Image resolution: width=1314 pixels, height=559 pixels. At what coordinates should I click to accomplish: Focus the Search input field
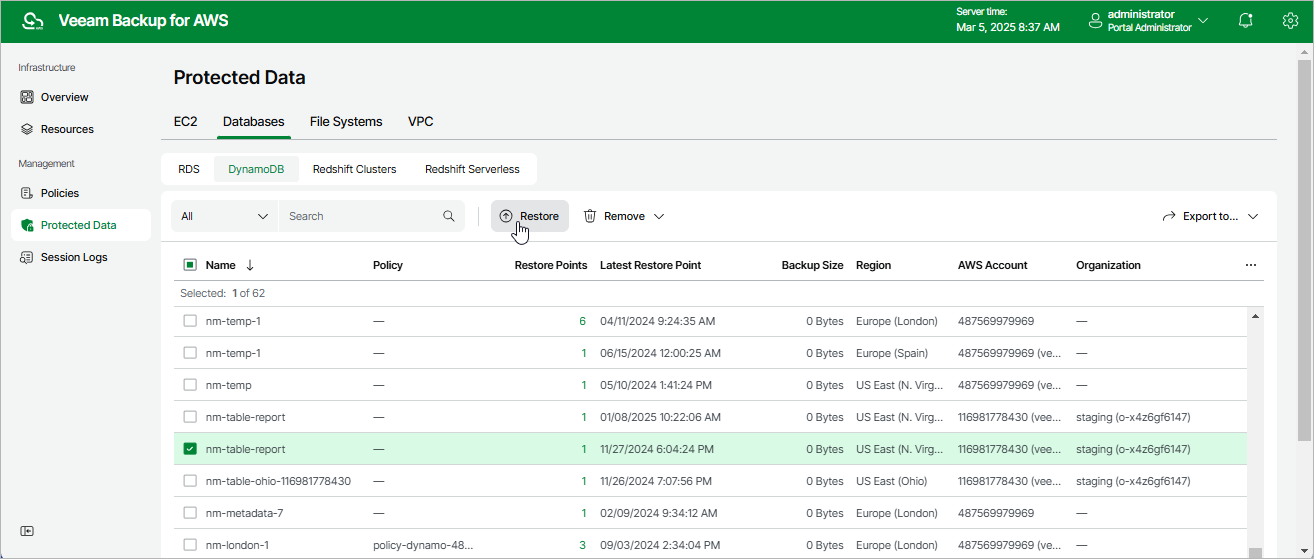pos(360,216)
